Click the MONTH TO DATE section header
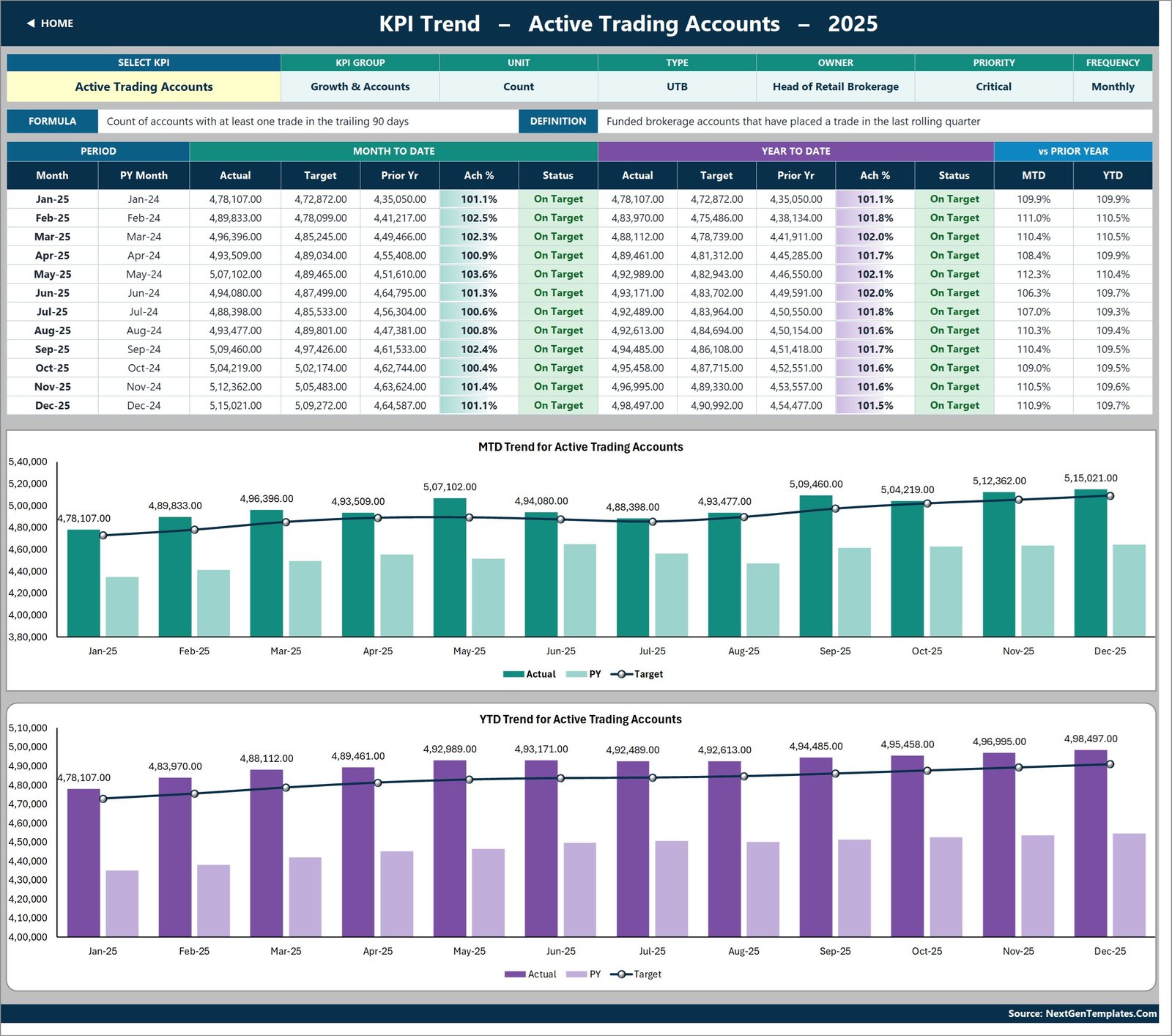 (393, 151)
